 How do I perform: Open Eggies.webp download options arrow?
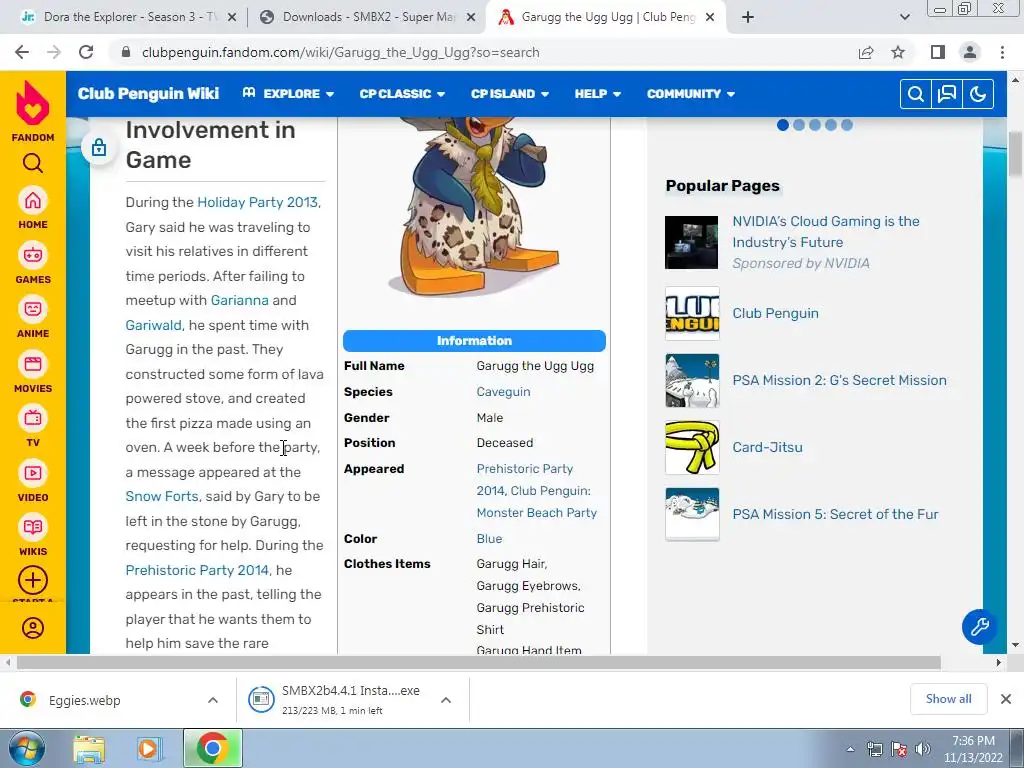[213, 700]
